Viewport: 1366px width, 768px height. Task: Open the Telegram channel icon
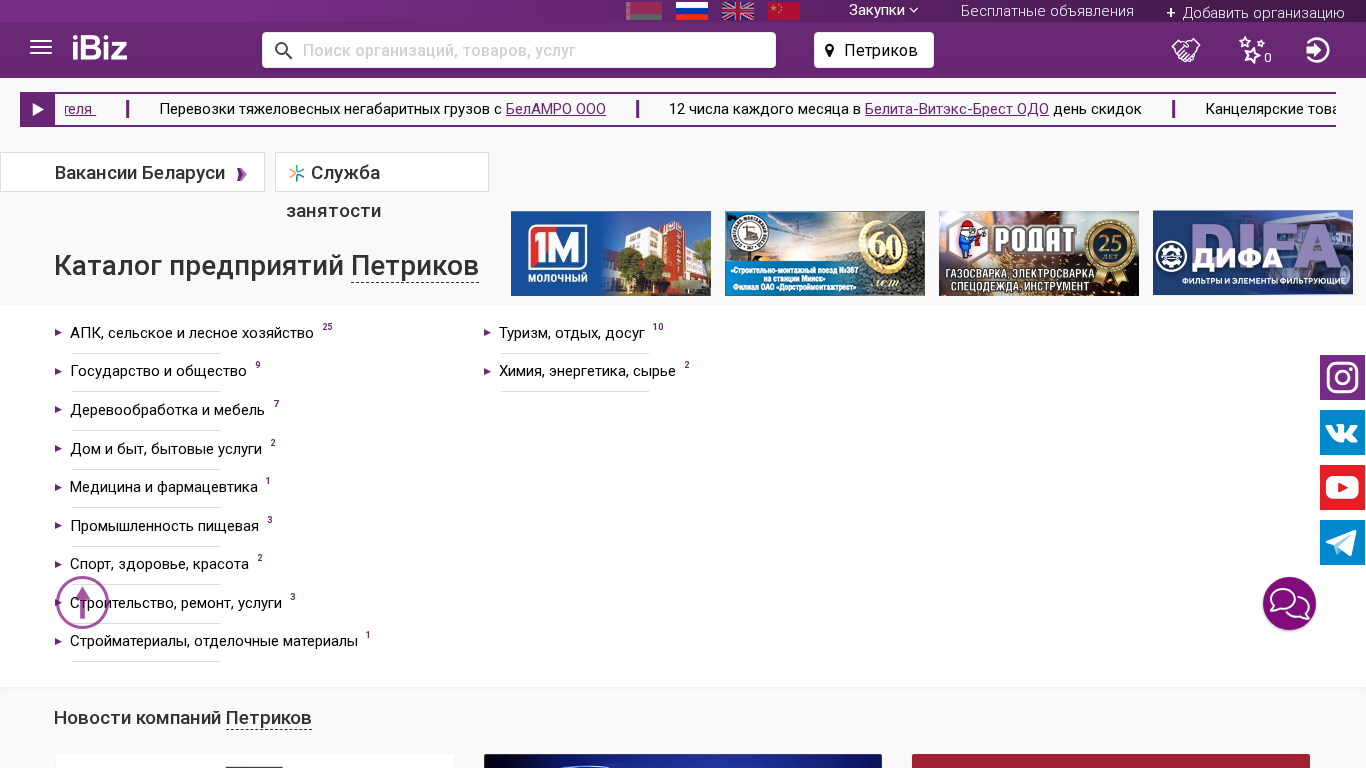click(1342, 543)
